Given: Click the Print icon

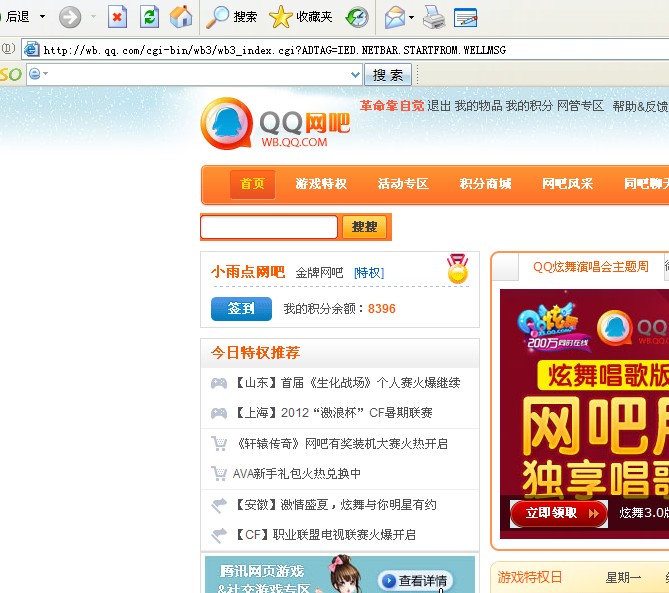Looking at the screenshot, I should [x=434, y=17].
